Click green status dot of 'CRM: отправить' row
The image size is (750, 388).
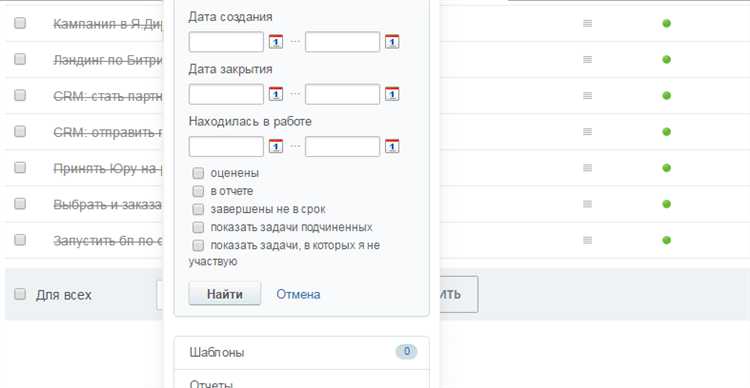click(x=666, y=132)
